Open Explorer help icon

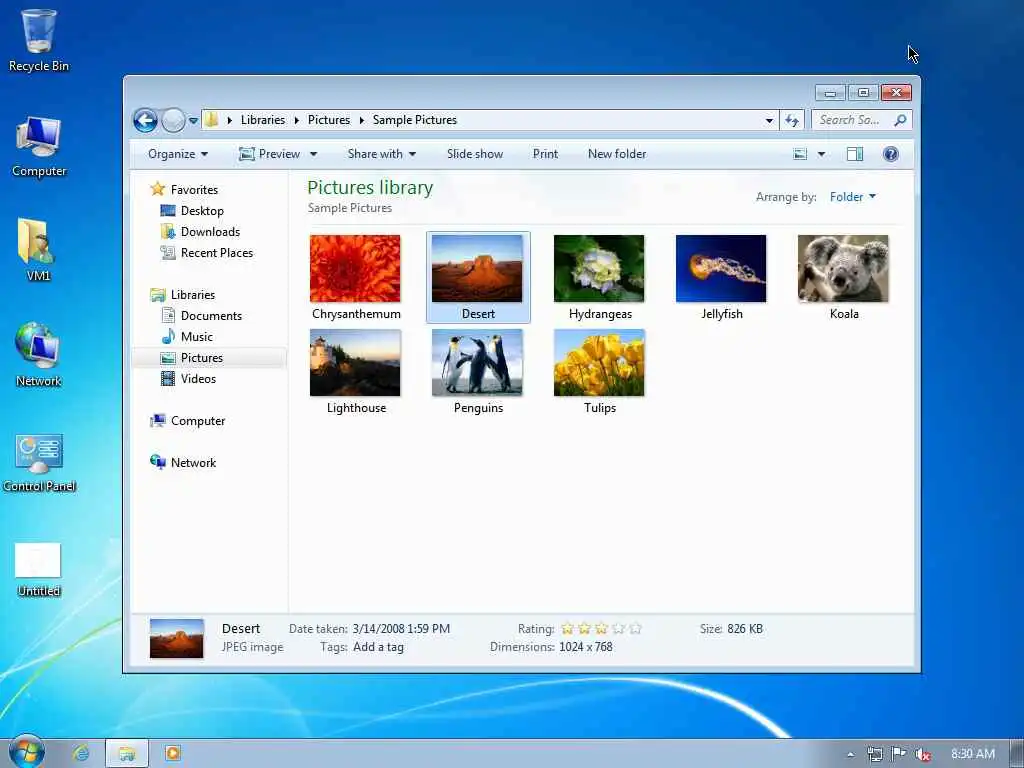click(x=891, y=154)
